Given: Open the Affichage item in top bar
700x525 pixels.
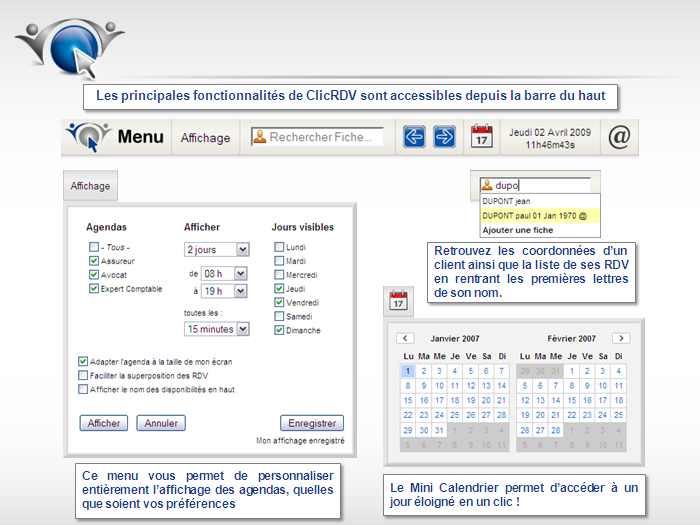Looking at the screenshot, I should click(x=205, y=138).
